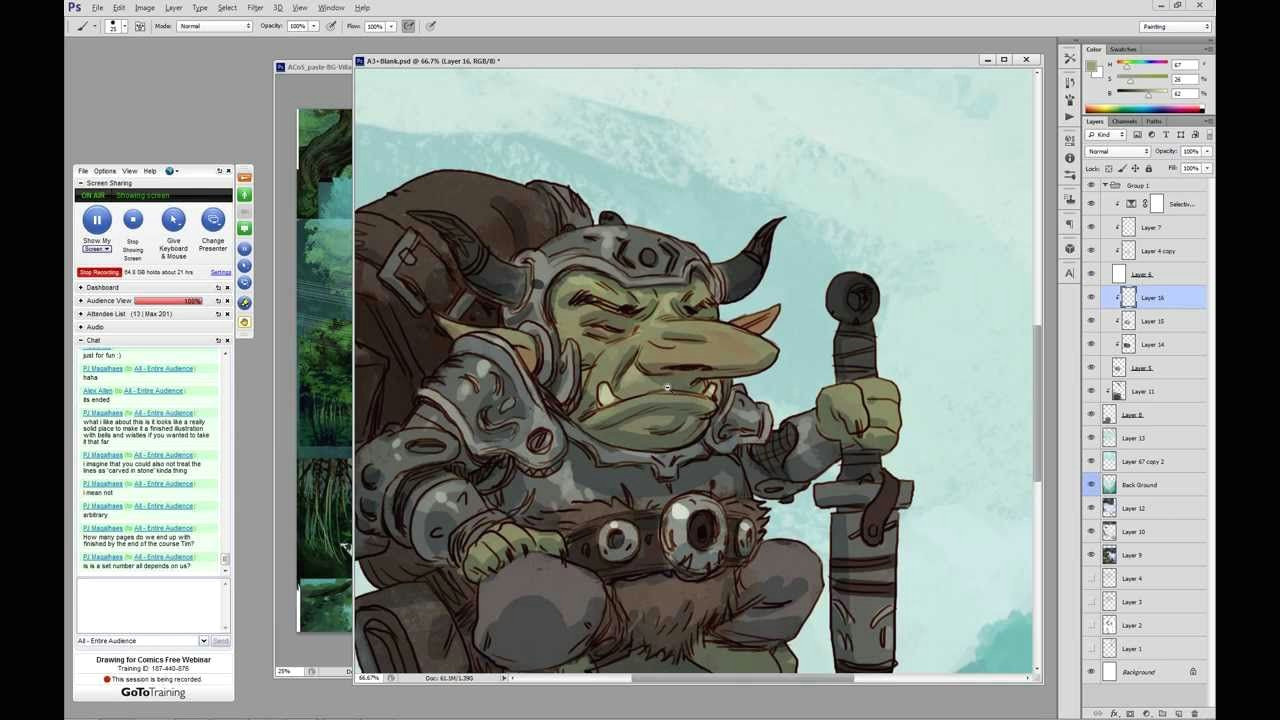Click the color spectrum ramp in Color panel

1145,108
